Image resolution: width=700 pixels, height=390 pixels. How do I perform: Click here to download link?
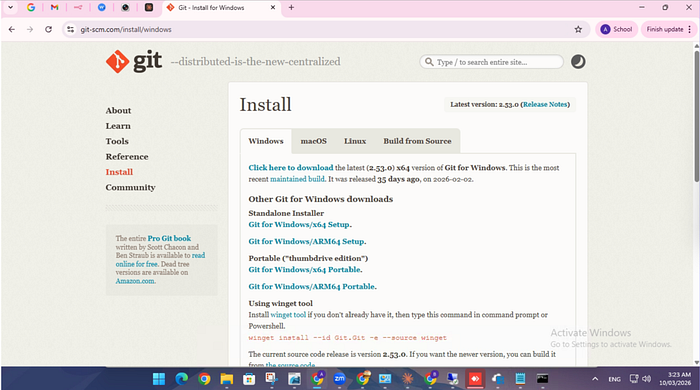point(291,168)
